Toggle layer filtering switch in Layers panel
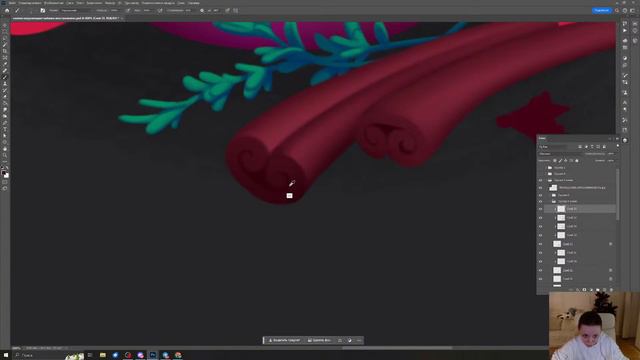The height and width of the screenshot is (360, 640). 617,146
